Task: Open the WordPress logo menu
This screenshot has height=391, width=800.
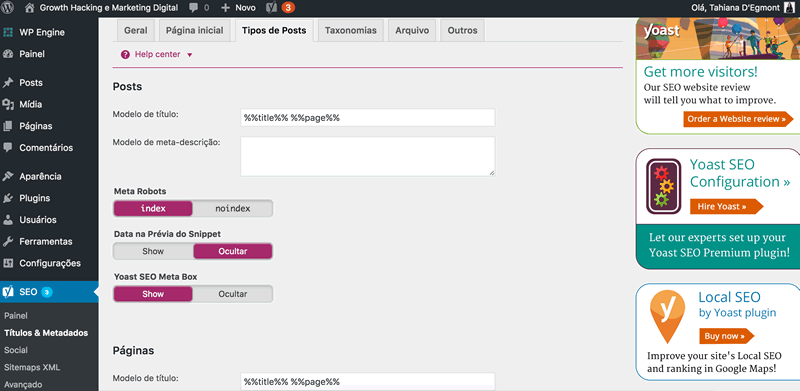Action: [8, 8]
